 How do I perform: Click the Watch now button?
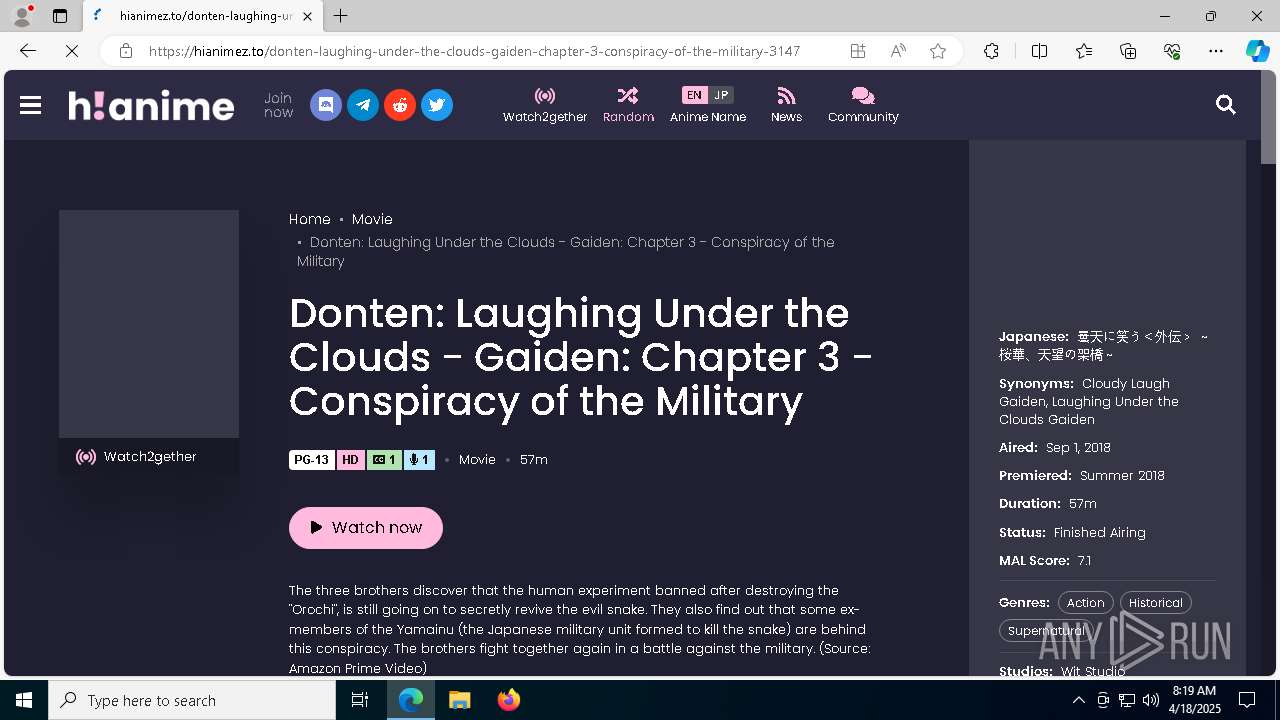coord(366,528)
